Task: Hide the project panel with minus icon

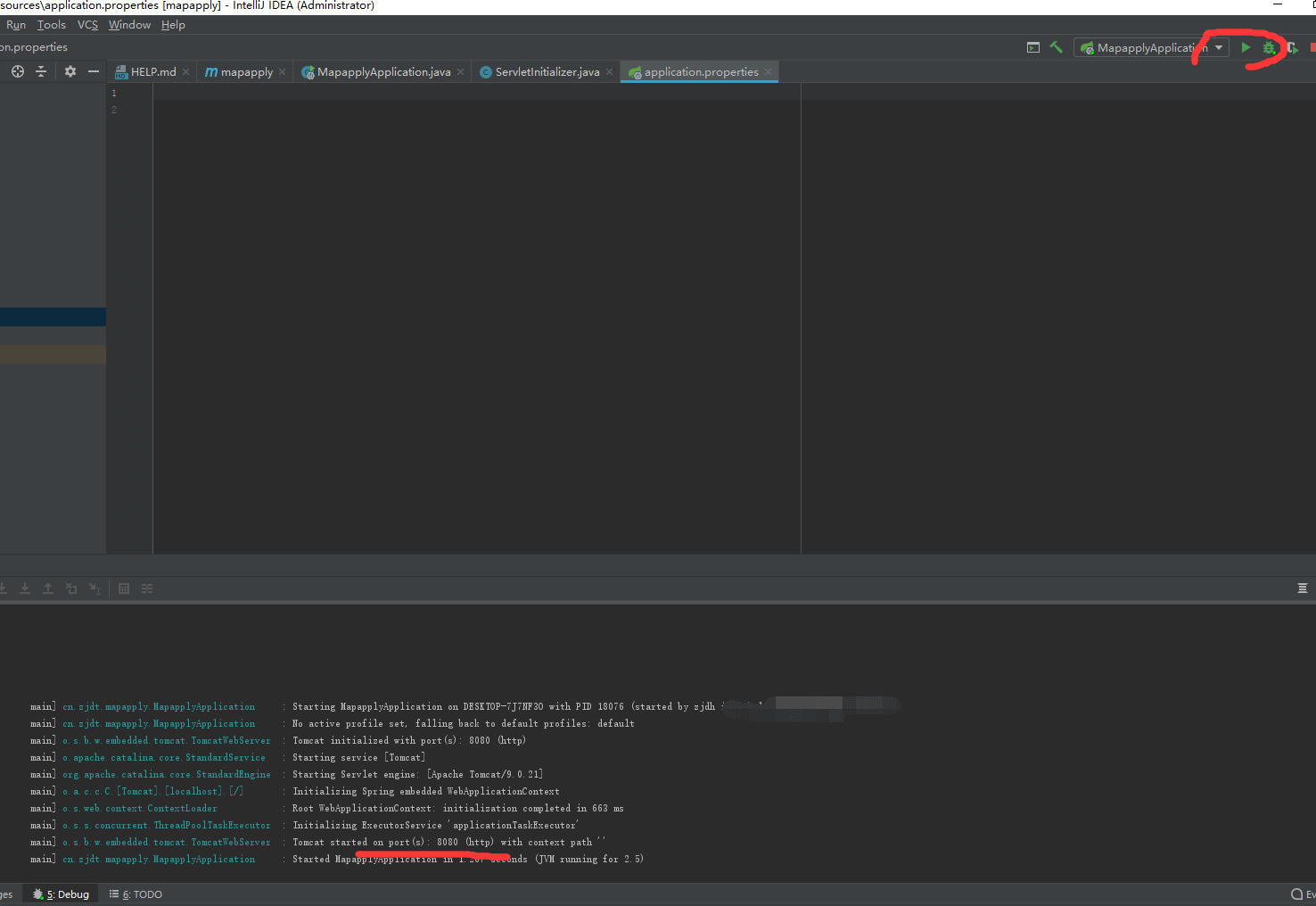Action: click(x=94, y=71)
